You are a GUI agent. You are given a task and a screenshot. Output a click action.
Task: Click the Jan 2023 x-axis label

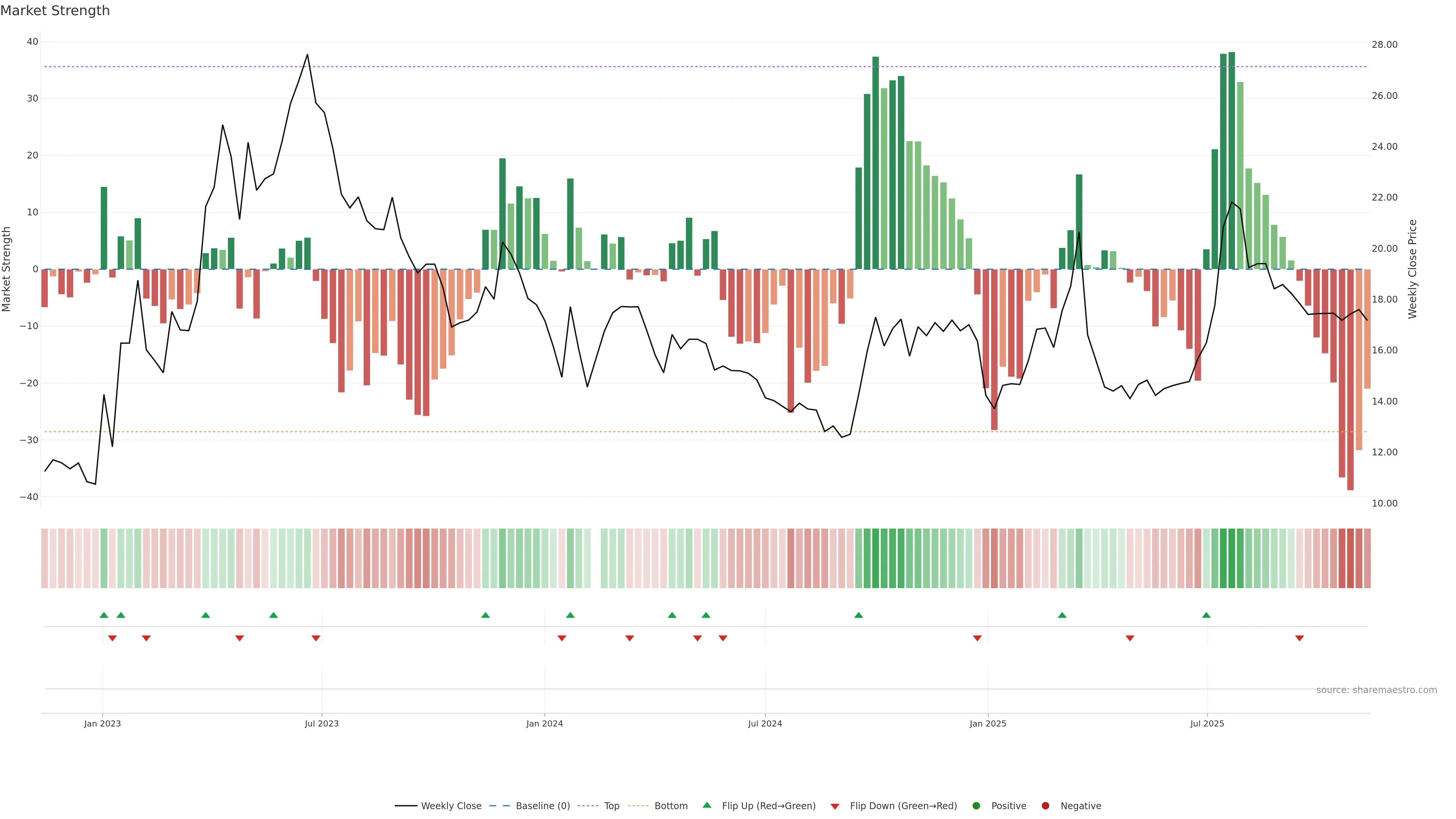point(102,723)
